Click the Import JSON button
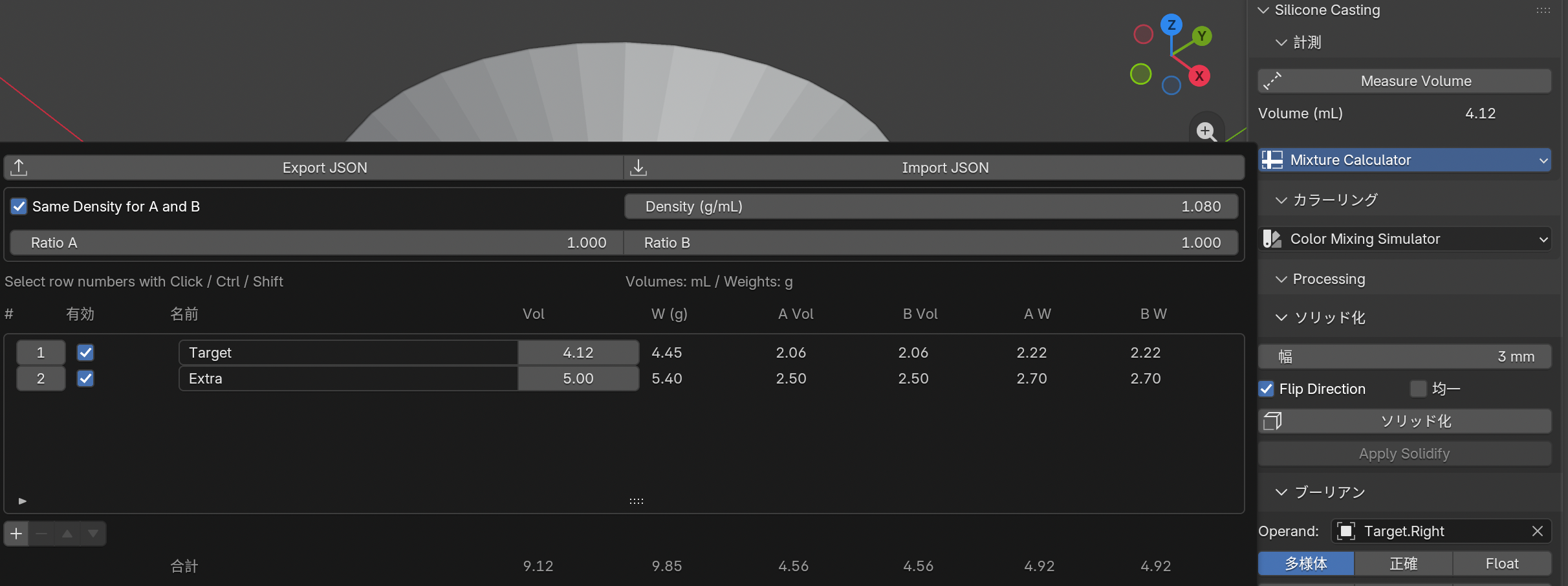 point(934,168)
